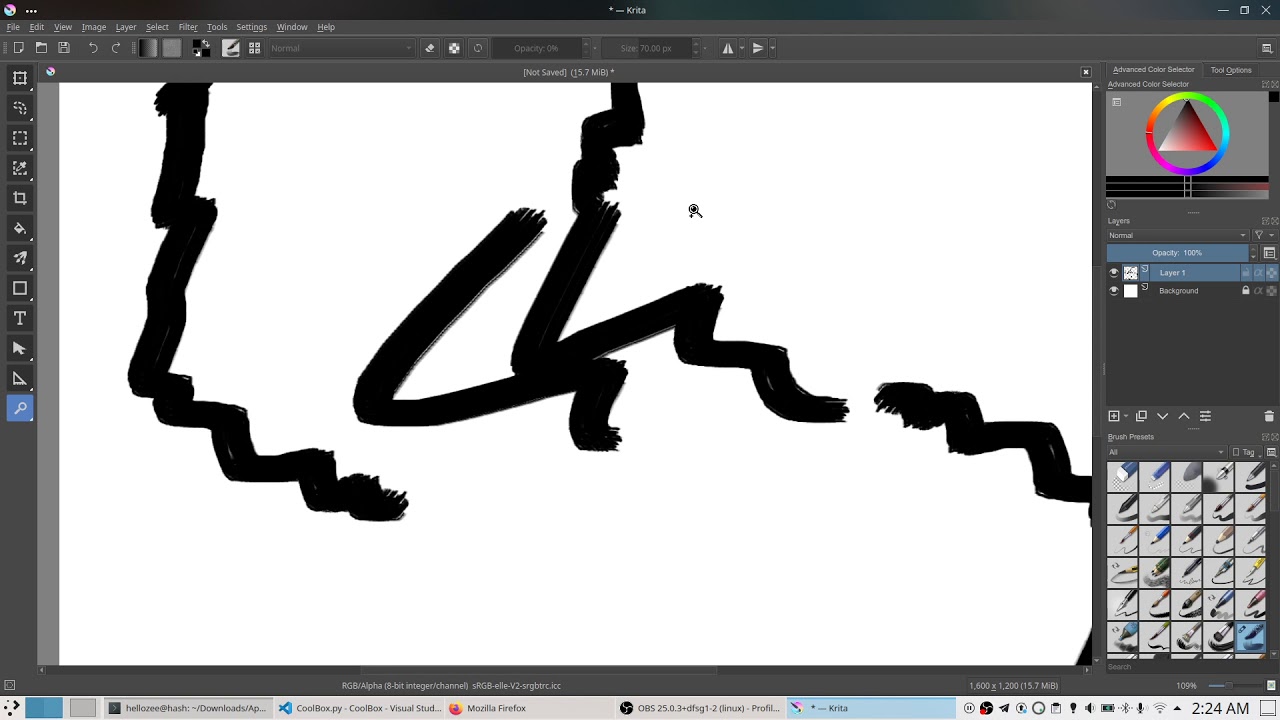Toggle preserve alpha in toolbar
Viewport: 1280px width, 720px height.
tap(454, 48)
